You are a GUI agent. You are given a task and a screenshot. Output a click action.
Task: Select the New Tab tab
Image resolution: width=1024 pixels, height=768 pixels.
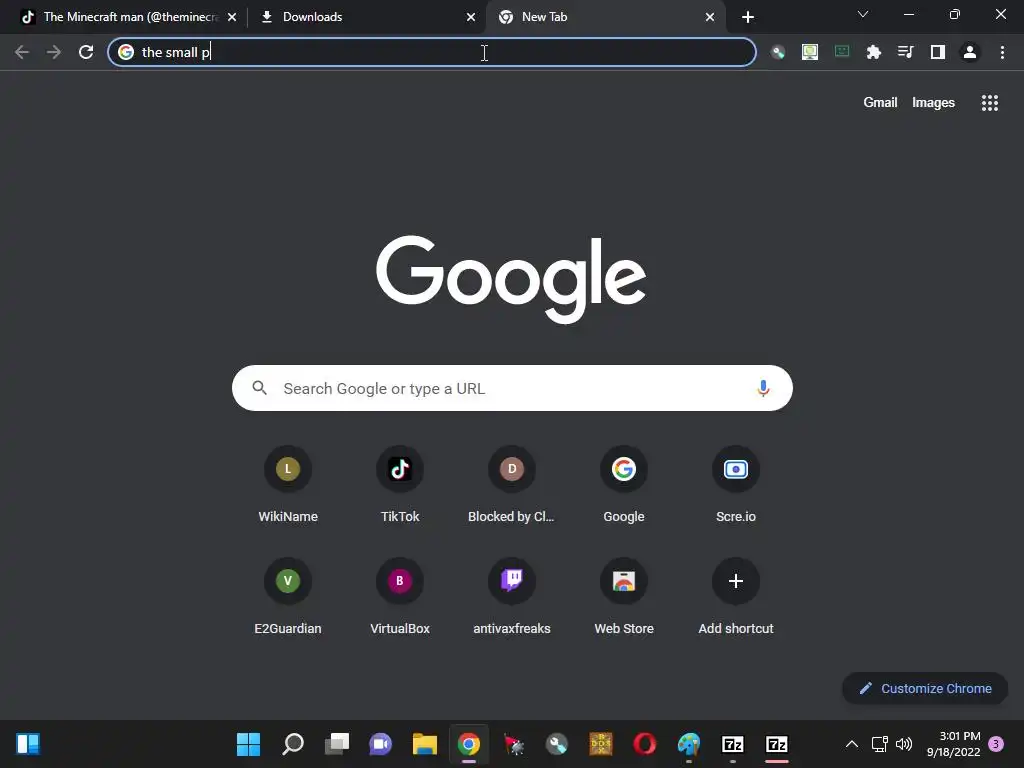click(606, 17)
